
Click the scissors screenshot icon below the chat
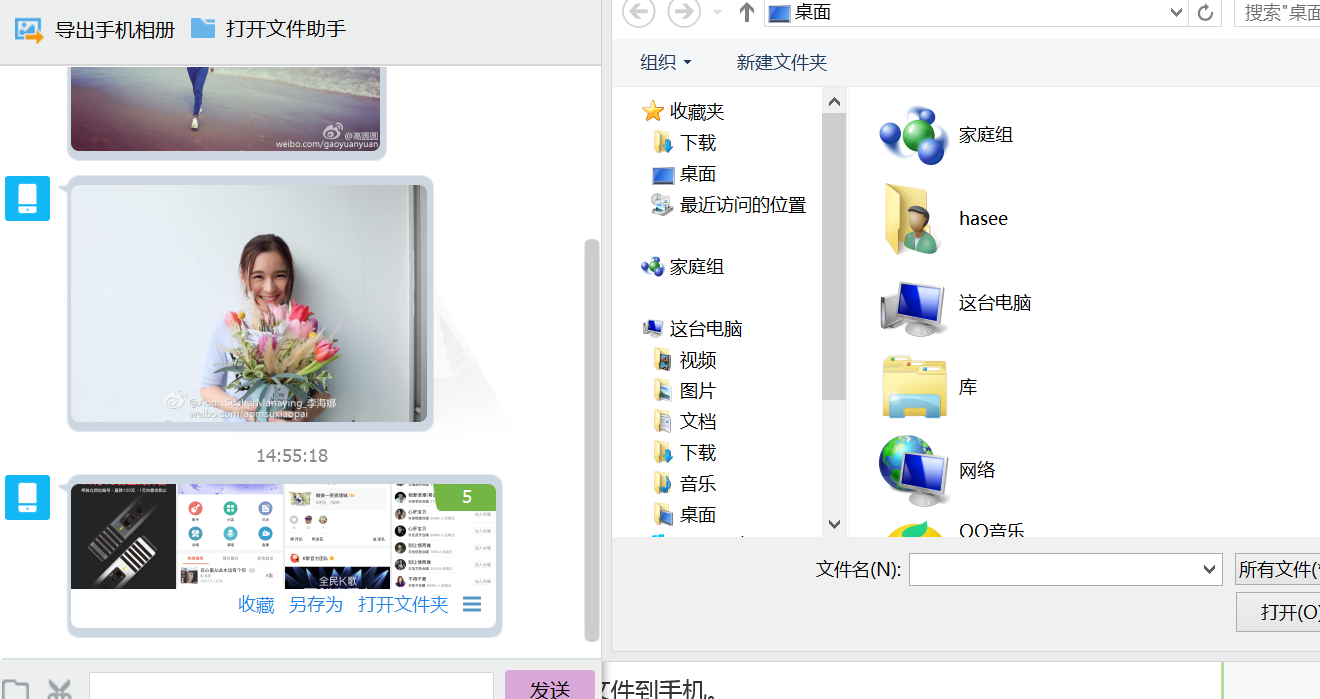(60, 689)
